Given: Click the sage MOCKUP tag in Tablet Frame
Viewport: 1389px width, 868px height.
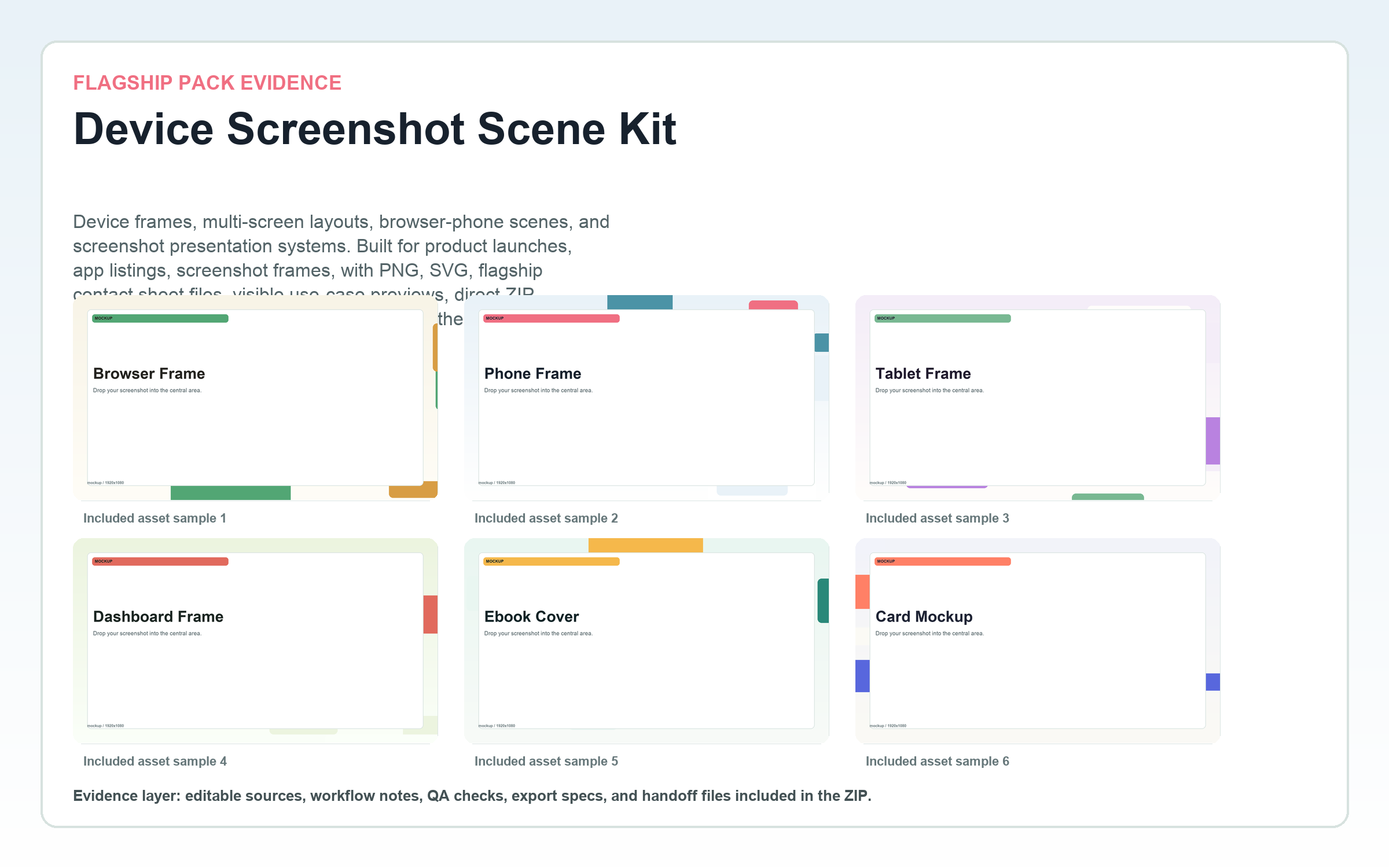Looking at the screenshot, I should pyautogui.click(x=943, y=318).
